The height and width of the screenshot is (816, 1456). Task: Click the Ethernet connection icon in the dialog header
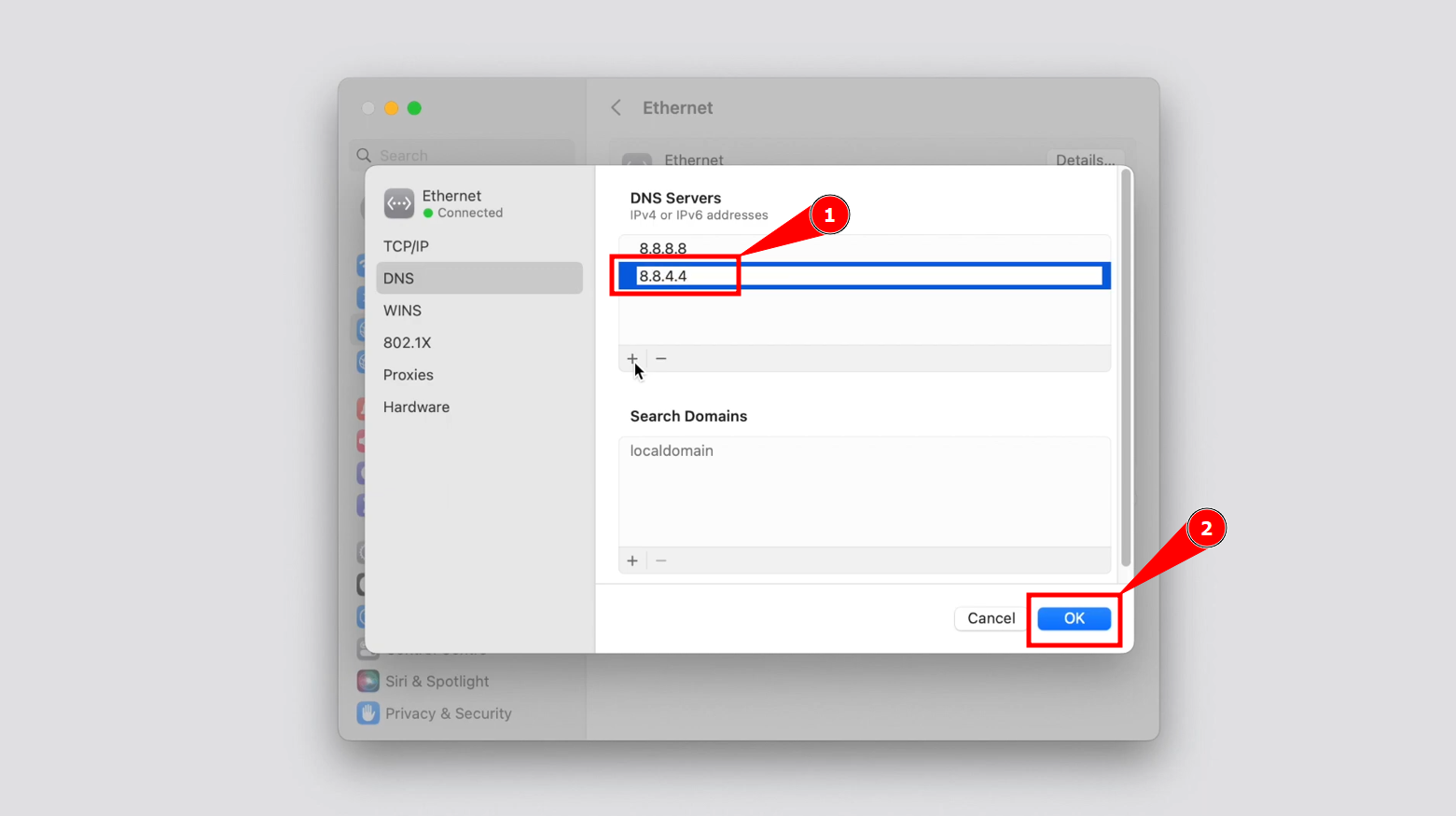(399, 203)
